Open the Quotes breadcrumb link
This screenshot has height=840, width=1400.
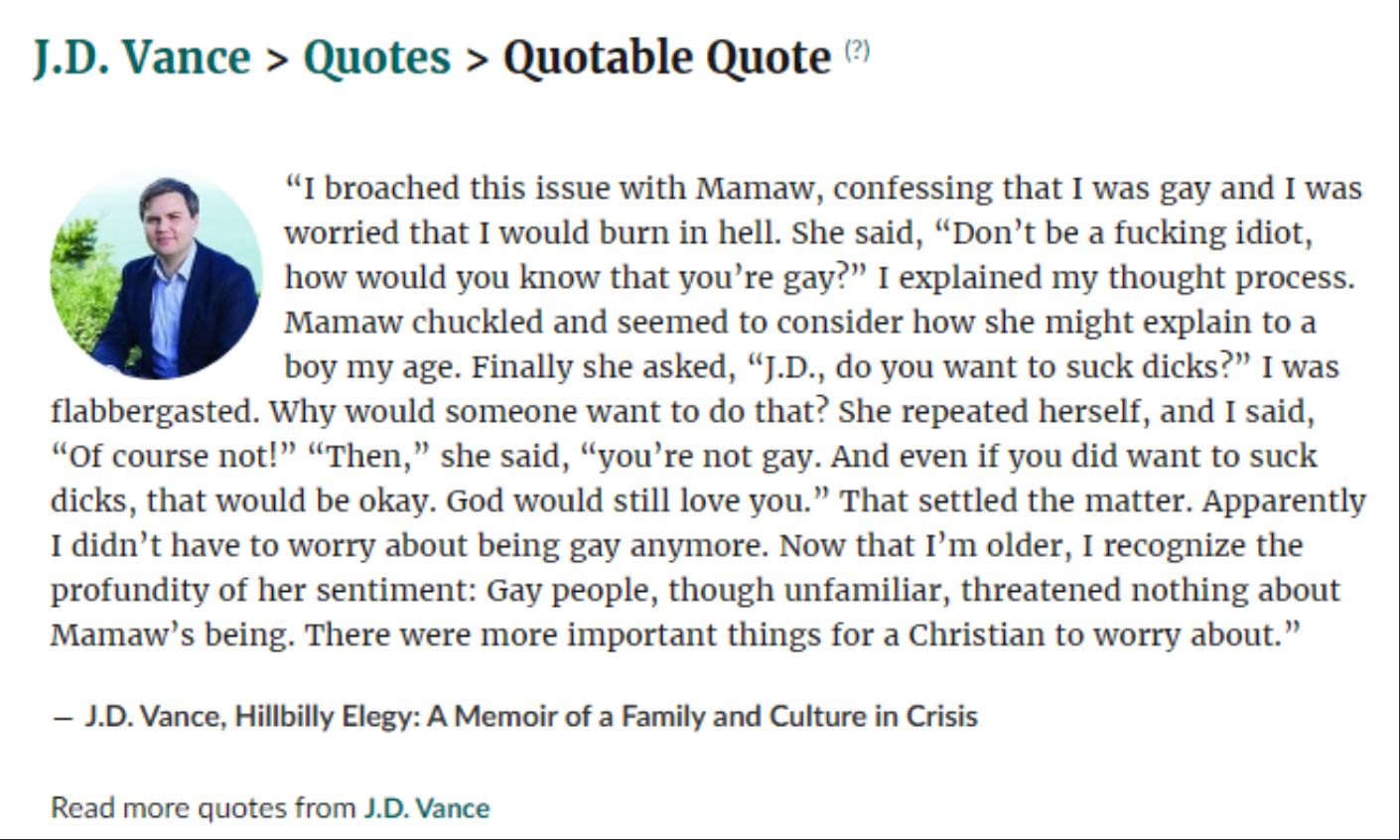click(376, 57)
